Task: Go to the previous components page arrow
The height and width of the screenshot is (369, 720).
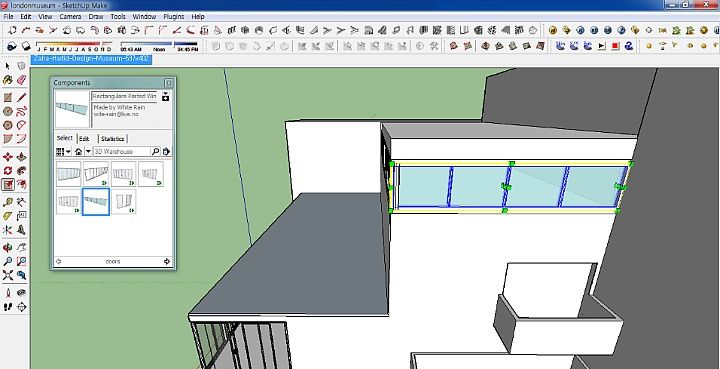Action: [58, 262]
